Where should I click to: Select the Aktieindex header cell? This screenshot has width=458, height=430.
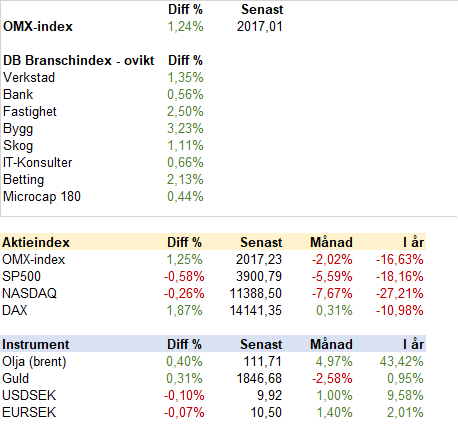coord(36,242)
